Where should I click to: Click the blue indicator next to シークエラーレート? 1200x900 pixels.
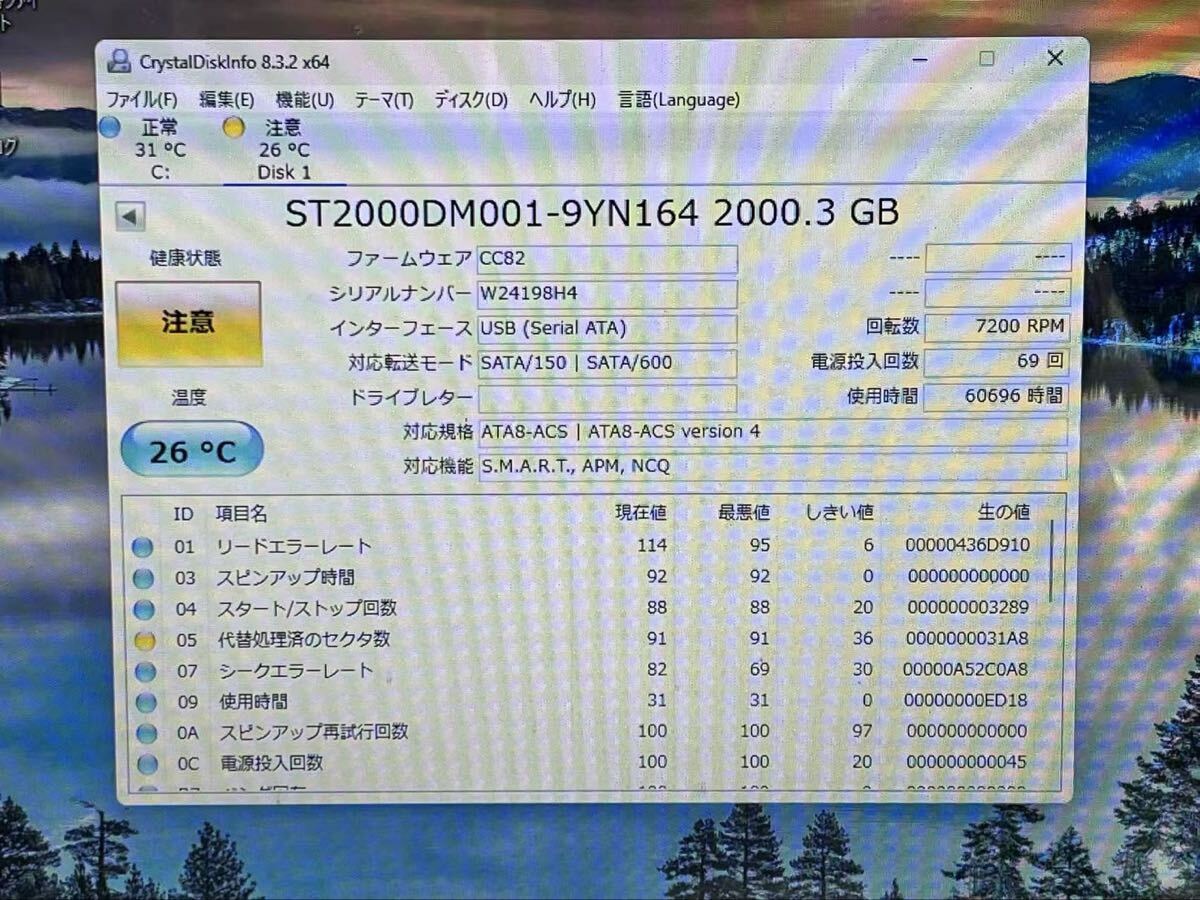click(x=147, y=671)
